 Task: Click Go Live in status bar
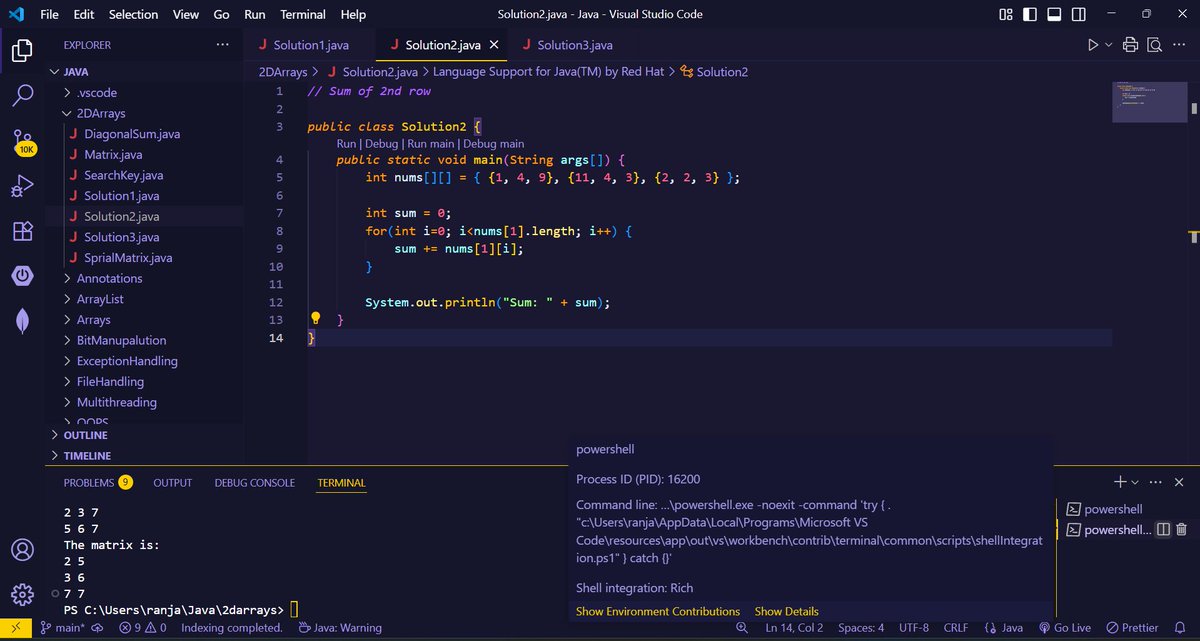[x=1065, y=628]
